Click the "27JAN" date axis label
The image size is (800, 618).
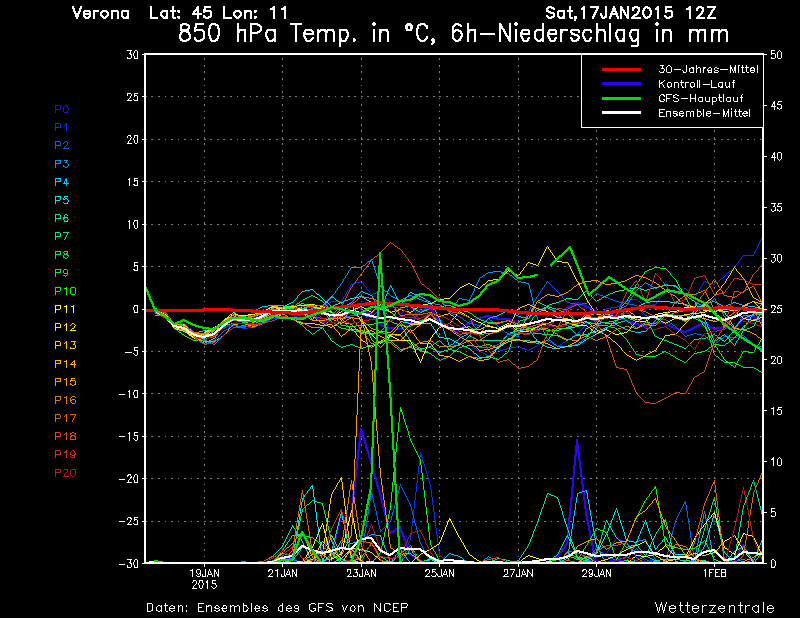tap(518, 573)
